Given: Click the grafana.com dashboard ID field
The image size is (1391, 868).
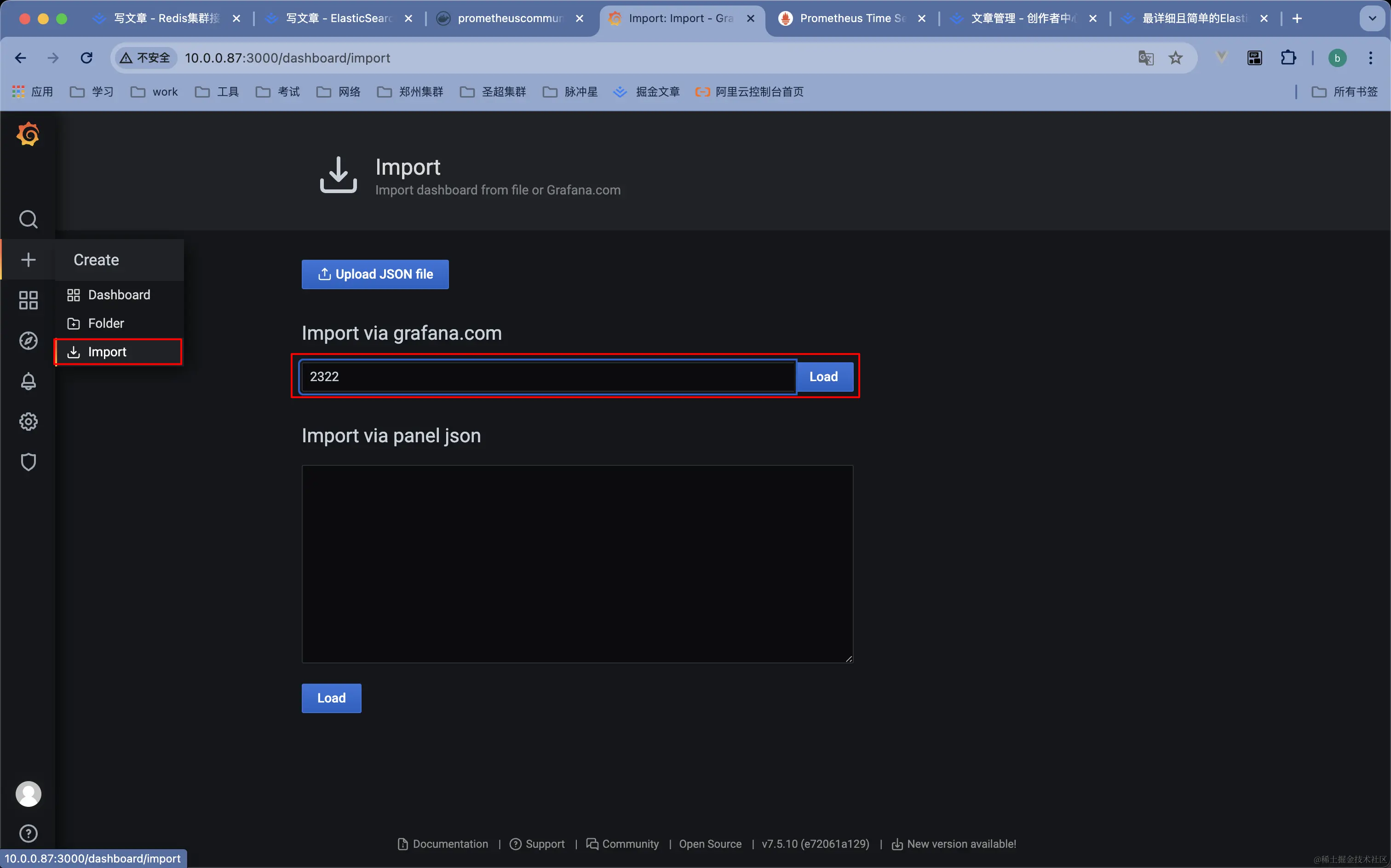Looking at the screenshot, I should tap(548, 377).
